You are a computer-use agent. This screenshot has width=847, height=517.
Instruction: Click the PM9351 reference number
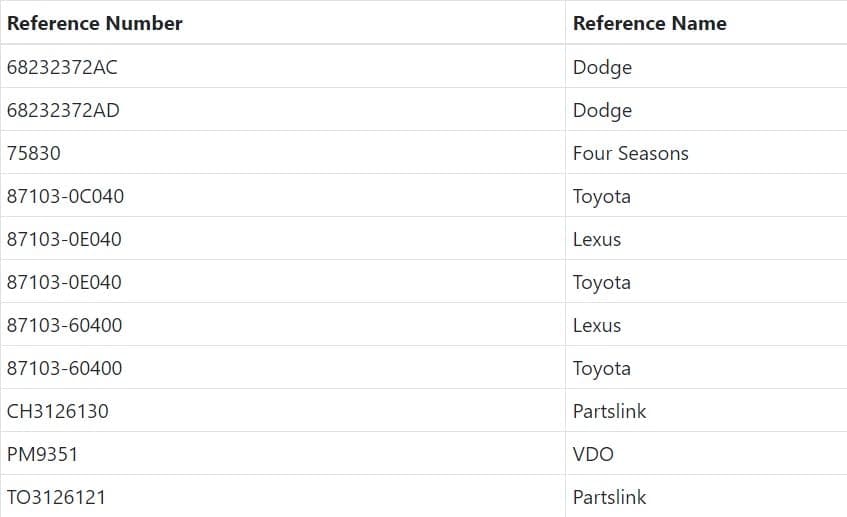click(x=42, y=455)
